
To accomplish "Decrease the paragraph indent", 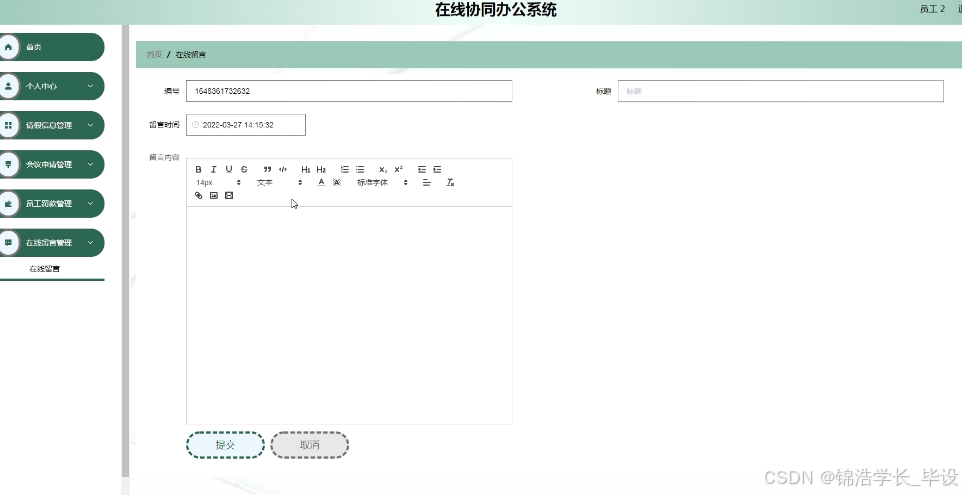I will (x=421, y=169).
